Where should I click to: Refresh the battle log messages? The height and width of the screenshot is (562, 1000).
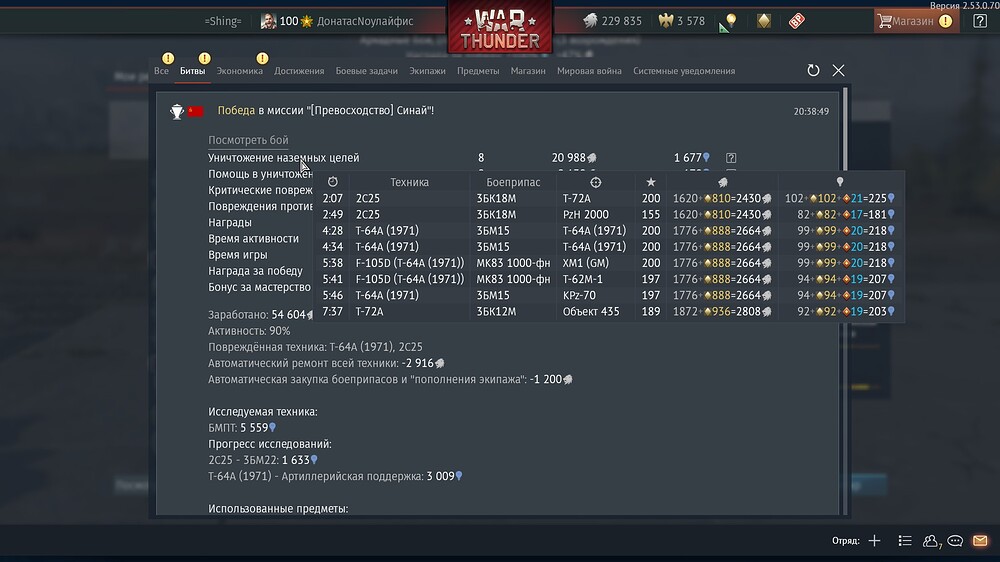[813, 70]
